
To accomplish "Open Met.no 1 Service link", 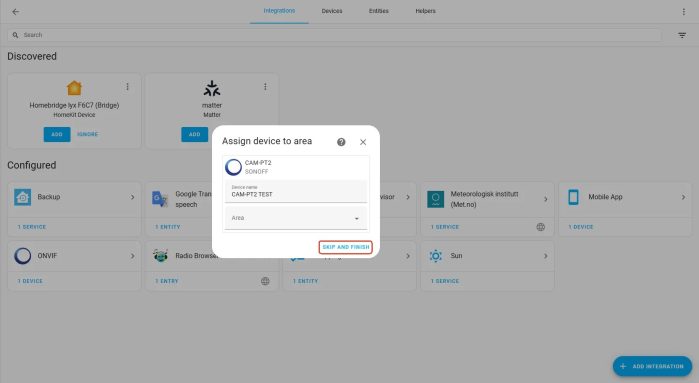I will [444, 227].
